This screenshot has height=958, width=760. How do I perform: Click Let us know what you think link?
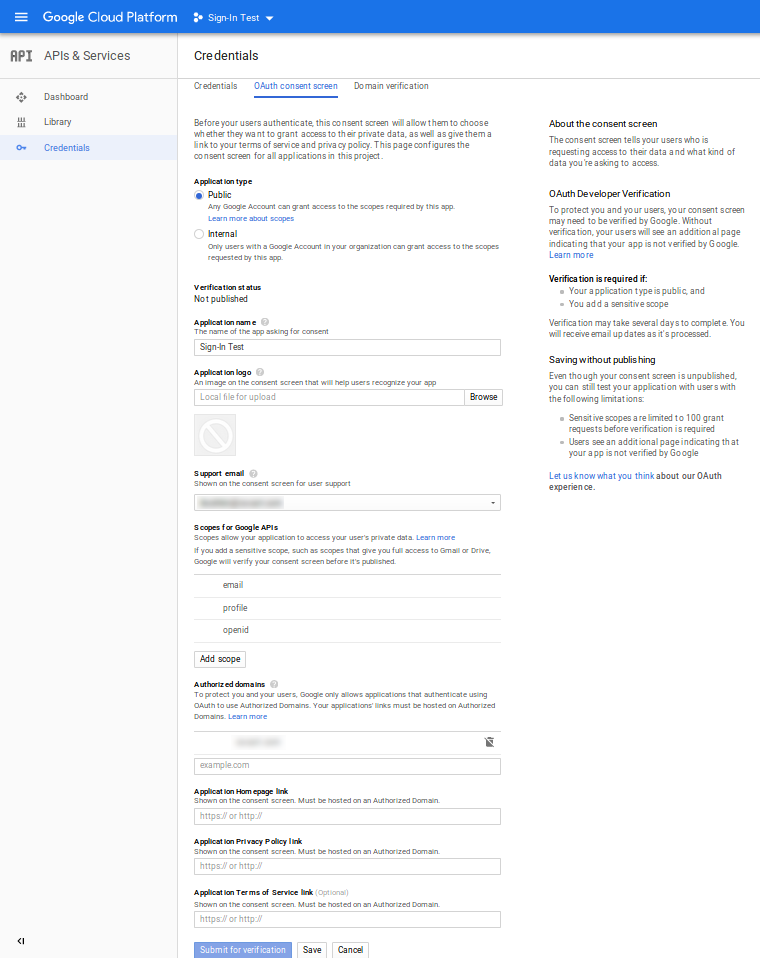coord(601,476)
